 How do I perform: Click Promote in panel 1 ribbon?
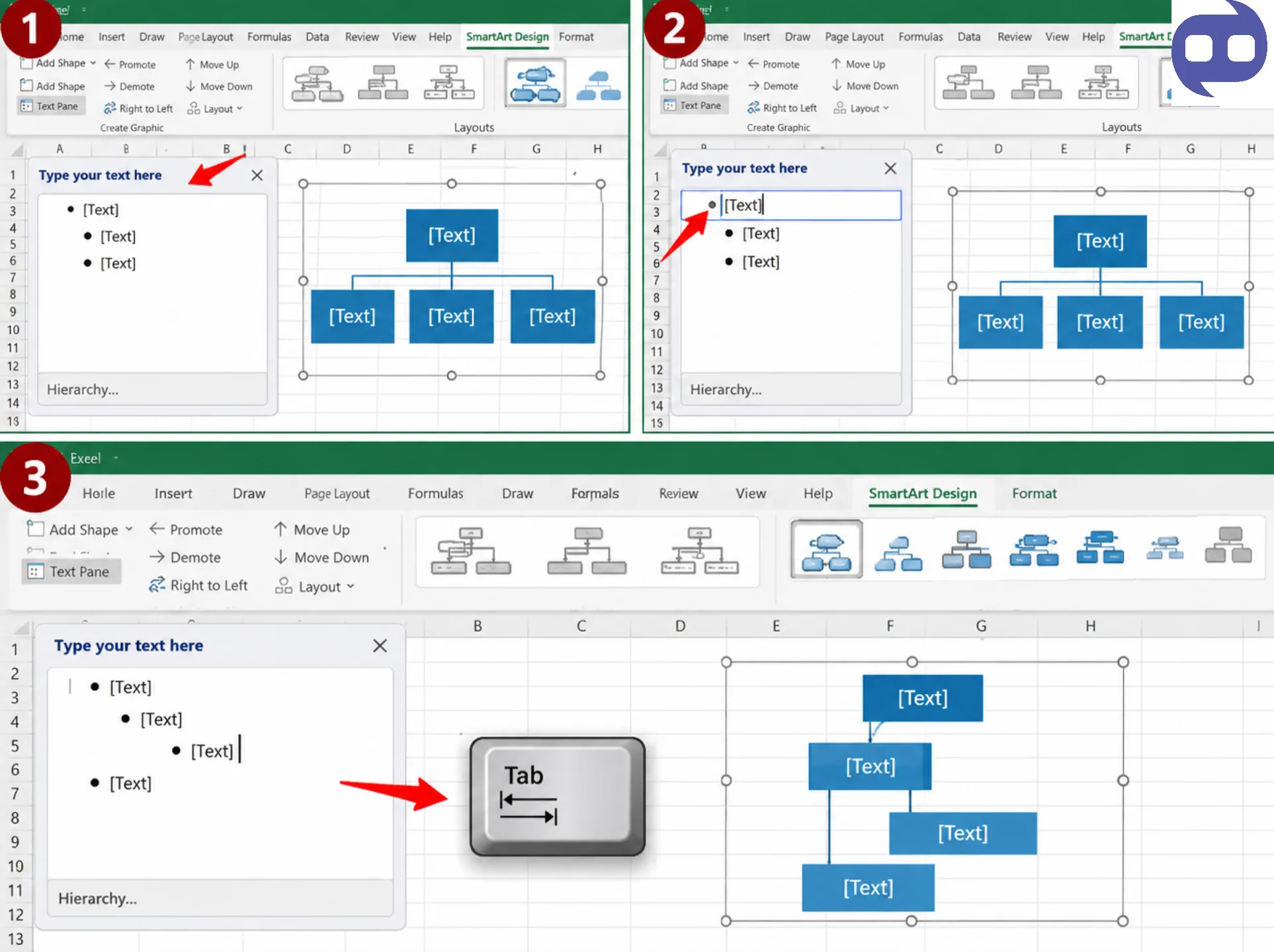[130, 64]
